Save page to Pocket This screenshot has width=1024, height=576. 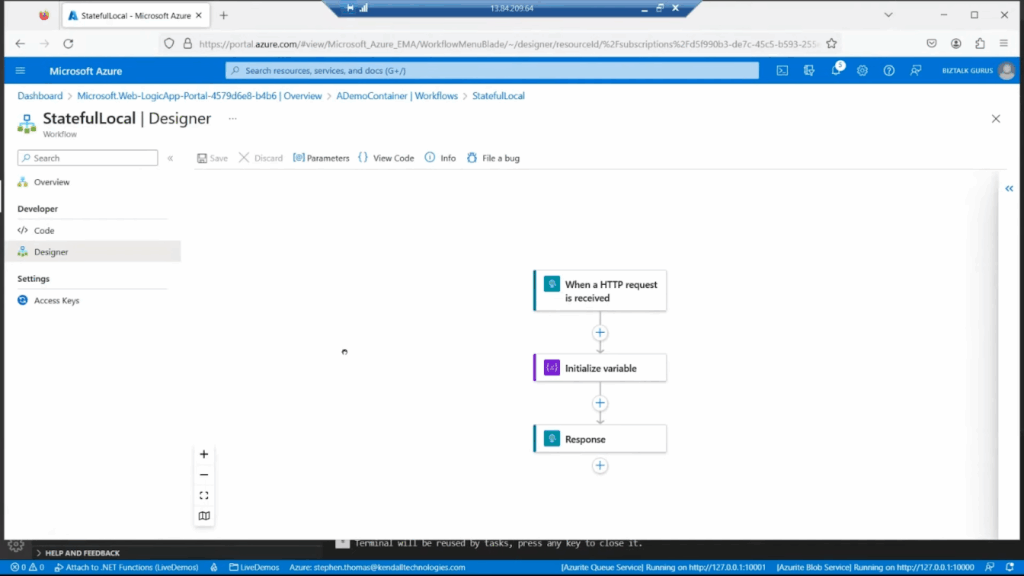point(932,44)
